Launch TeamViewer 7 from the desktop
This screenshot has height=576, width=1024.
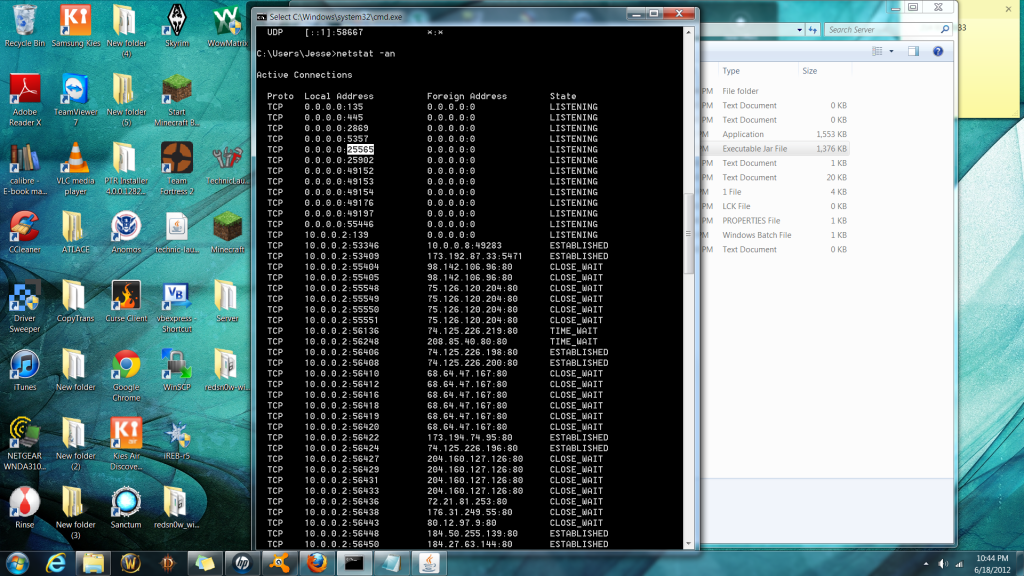75,100
